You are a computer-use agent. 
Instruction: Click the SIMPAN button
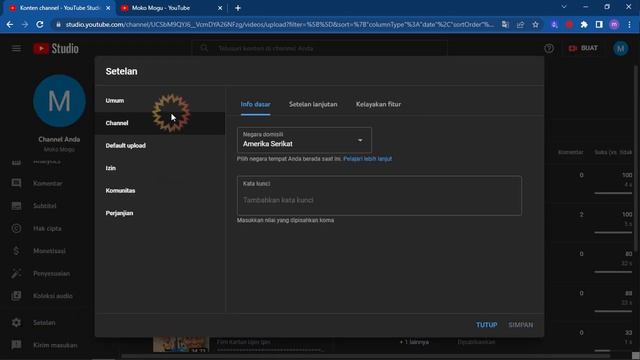520,325
